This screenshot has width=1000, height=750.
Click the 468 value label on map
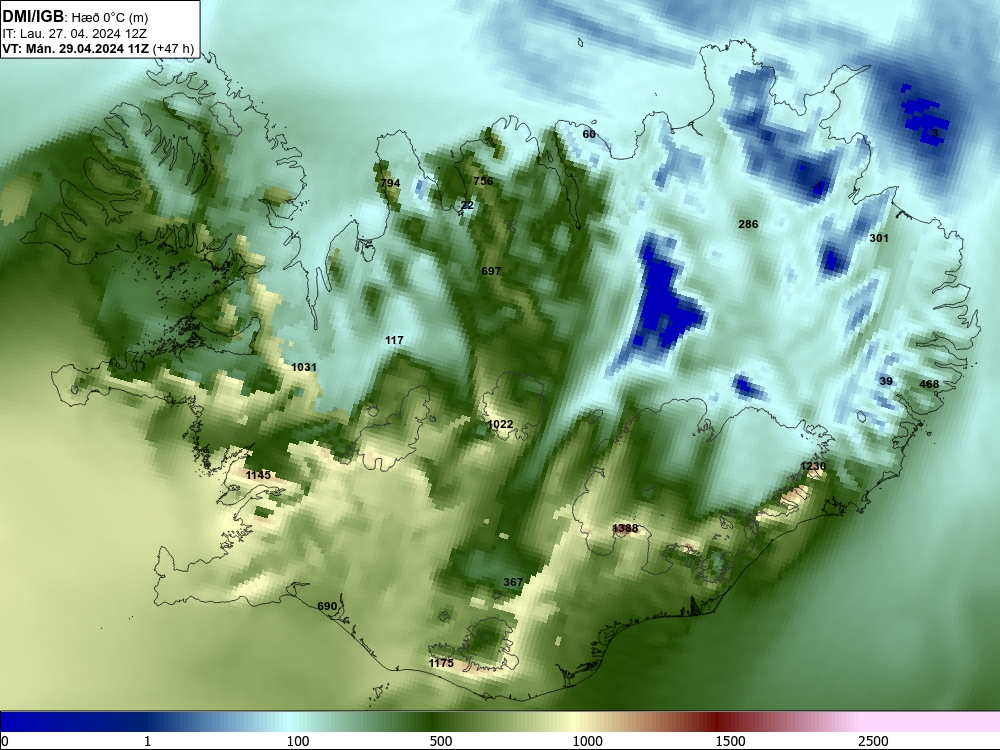click(x=929, y=384)
